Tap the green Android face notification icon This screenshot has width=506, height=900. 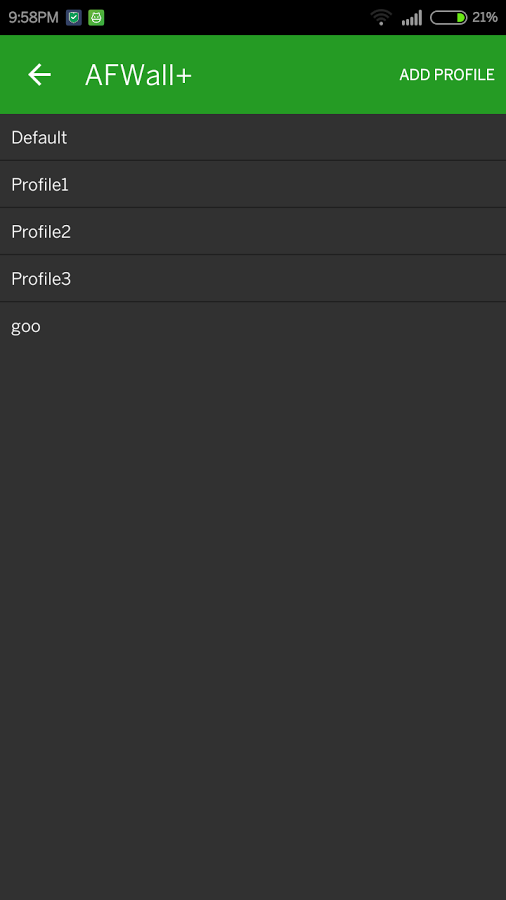click(x=96, y=17)
